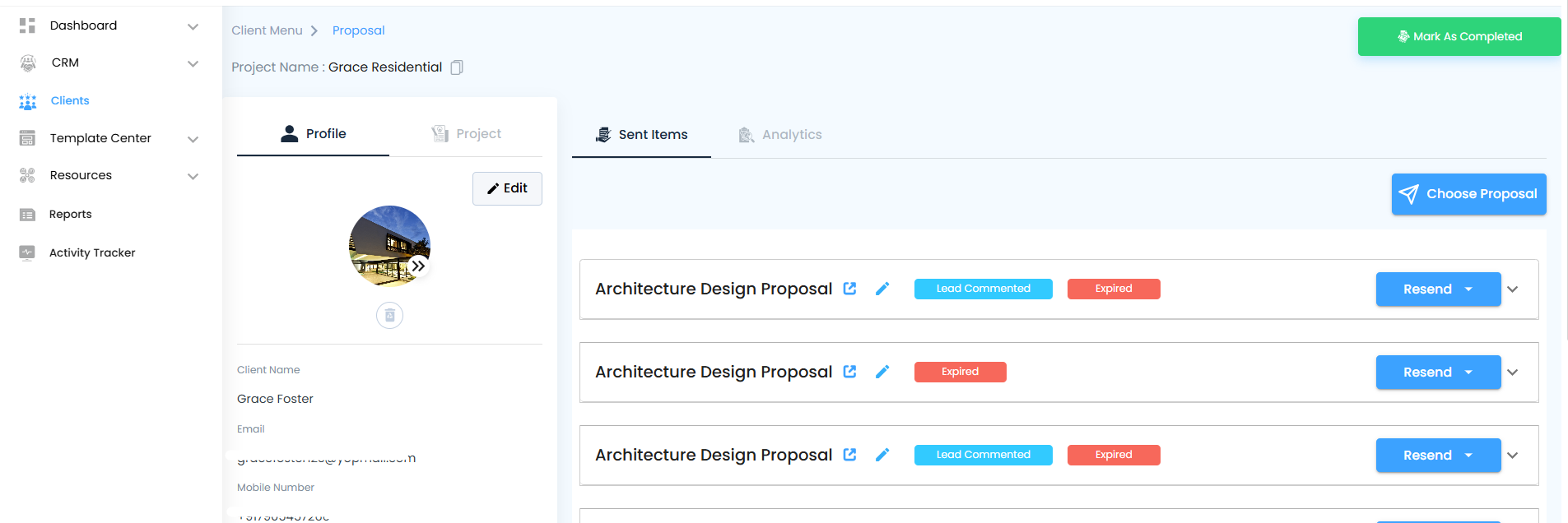Click the pencil icon on the third proposal
This screenshot has height=523, width=1568.
[882, 455]
